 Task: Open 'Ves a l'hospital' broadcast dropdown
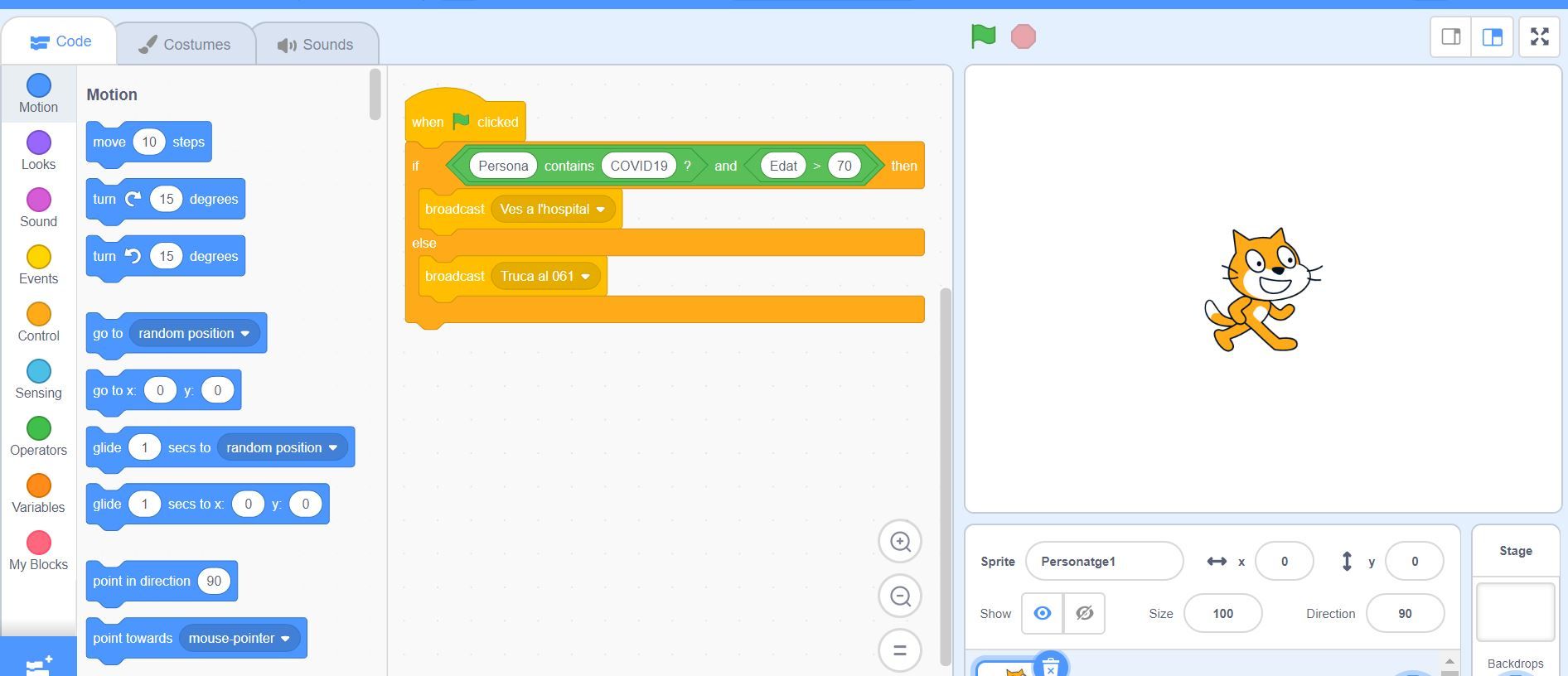tap(601, 210)
